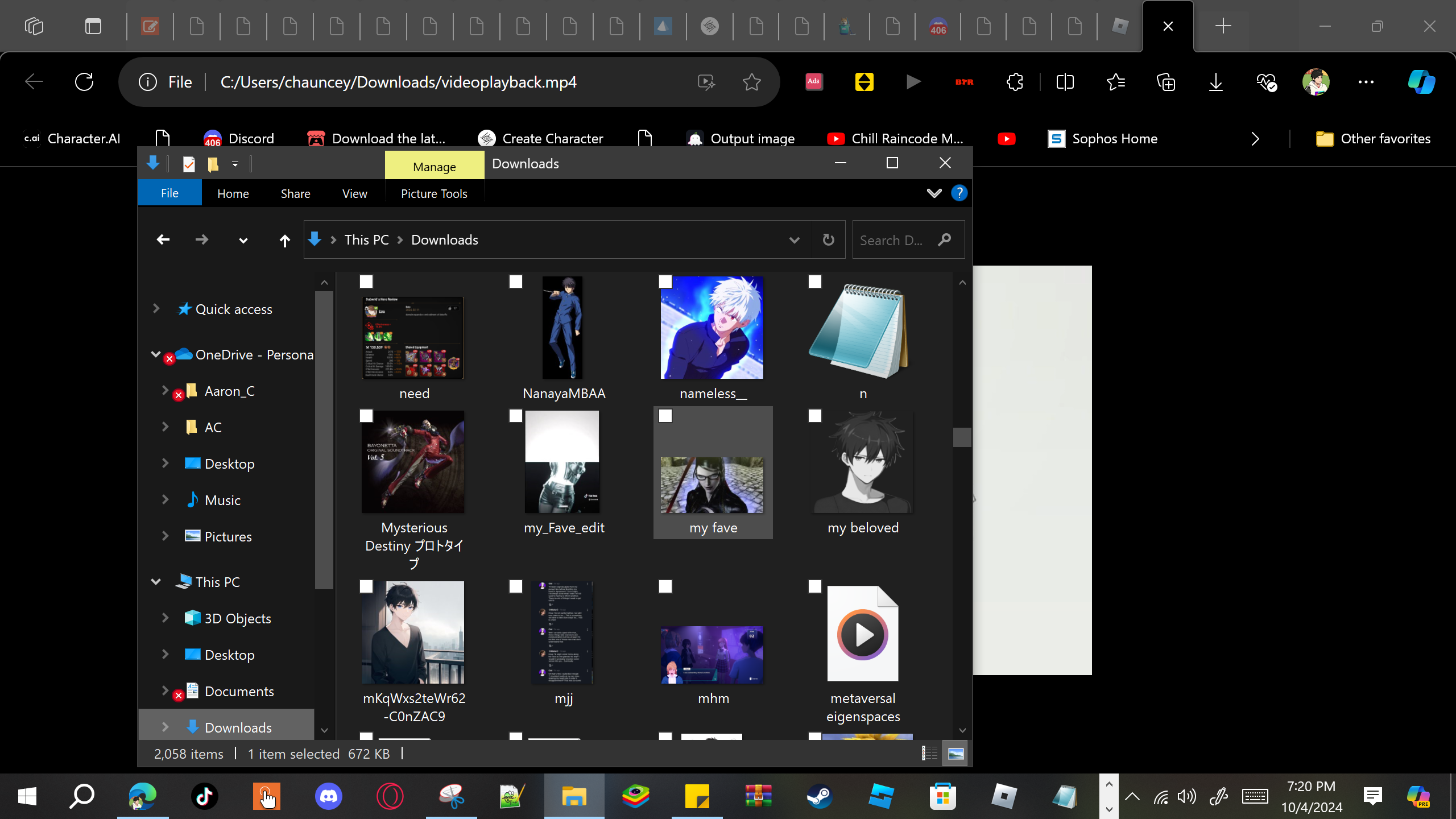The width and height of the screenshot is (1456, 819).
Task: Switch to the View ribbon tab
Action: 355,194
